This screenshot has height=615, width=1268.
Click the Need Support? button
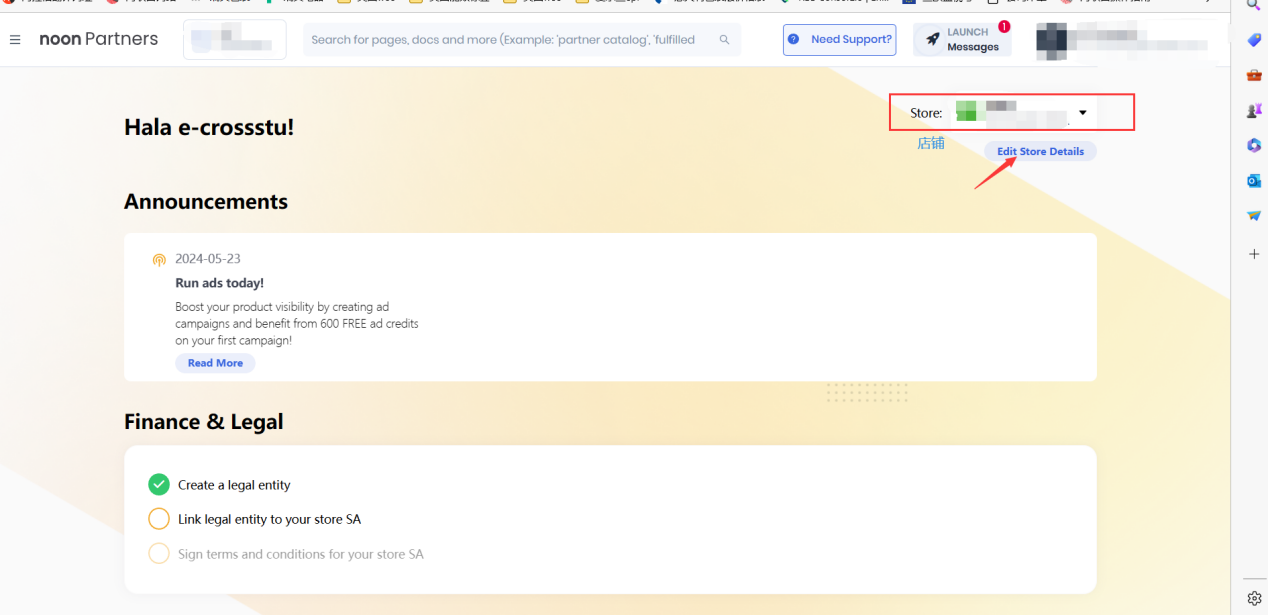click(x=840, y=40)
